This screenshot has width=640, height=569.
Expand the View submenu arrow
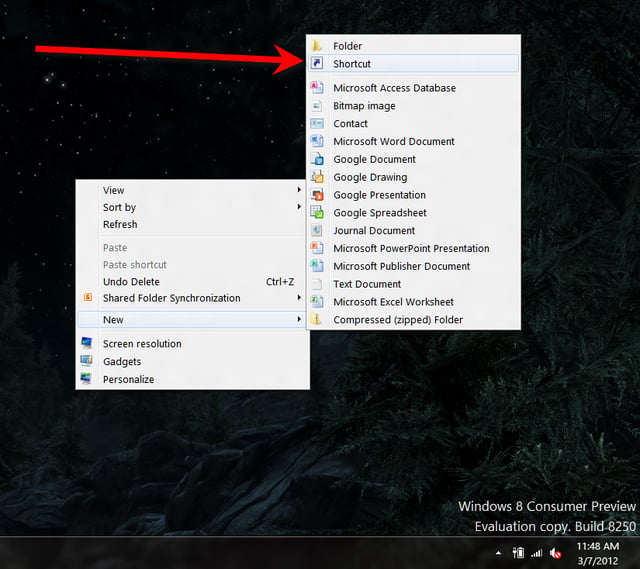[x=299, y=190]
